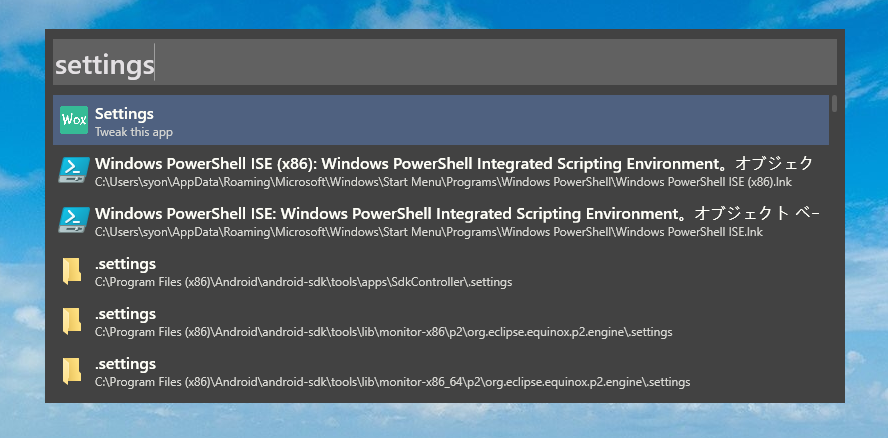Click the green Wox icon beside Settings
This screenshot has height=438, width=888.
pyautogui.click(x=74, y=120)
